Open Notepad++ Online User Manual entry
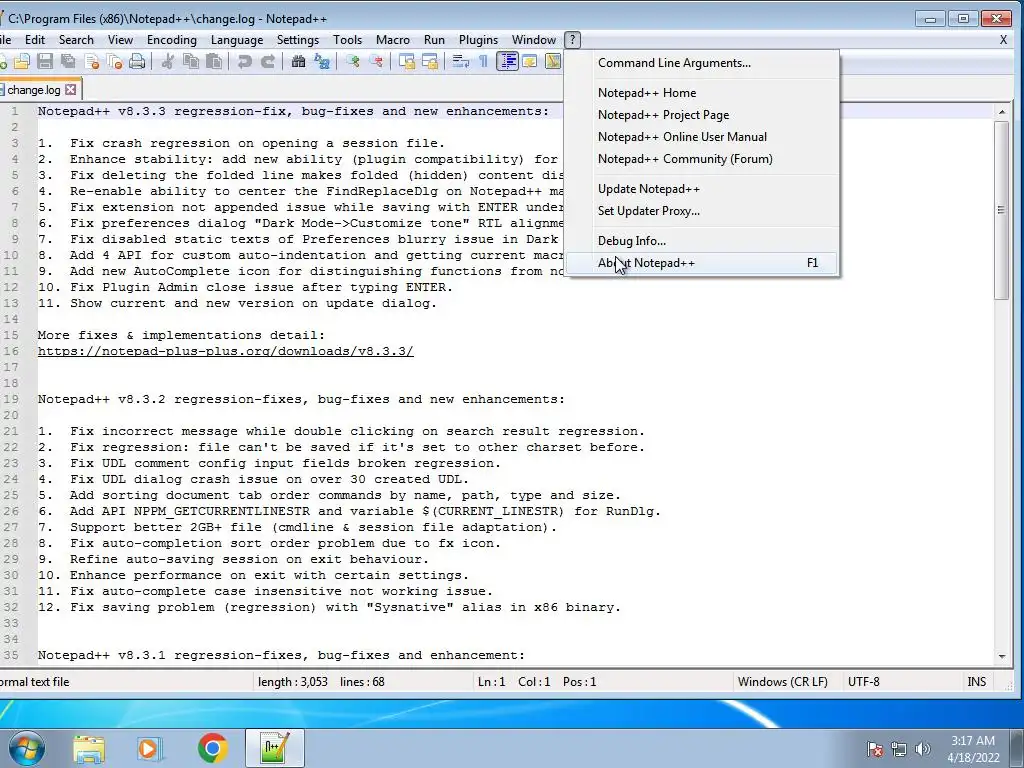The image size is (1024, 768). tap(702, 137)
